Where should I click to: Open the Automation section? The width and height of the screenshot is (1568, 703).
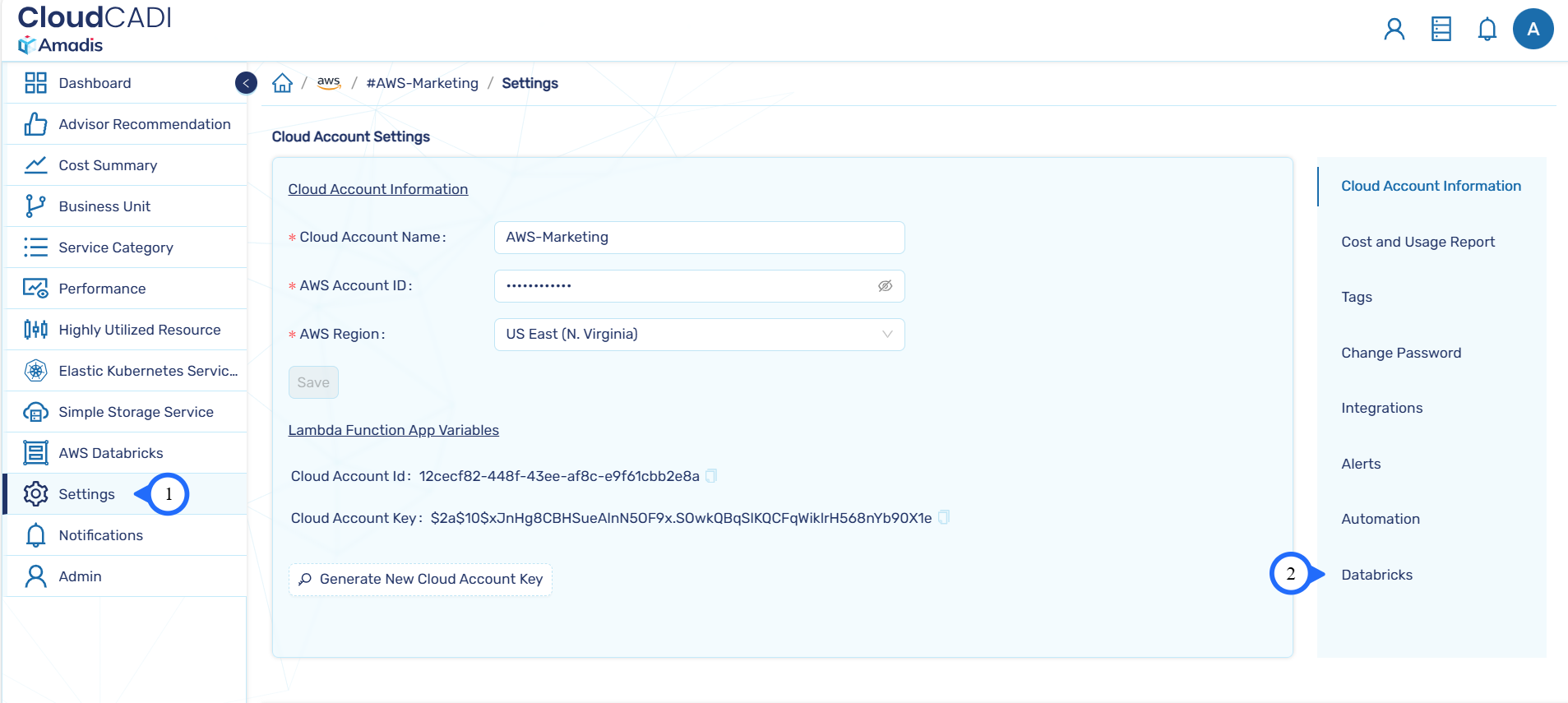[1381, 519]
